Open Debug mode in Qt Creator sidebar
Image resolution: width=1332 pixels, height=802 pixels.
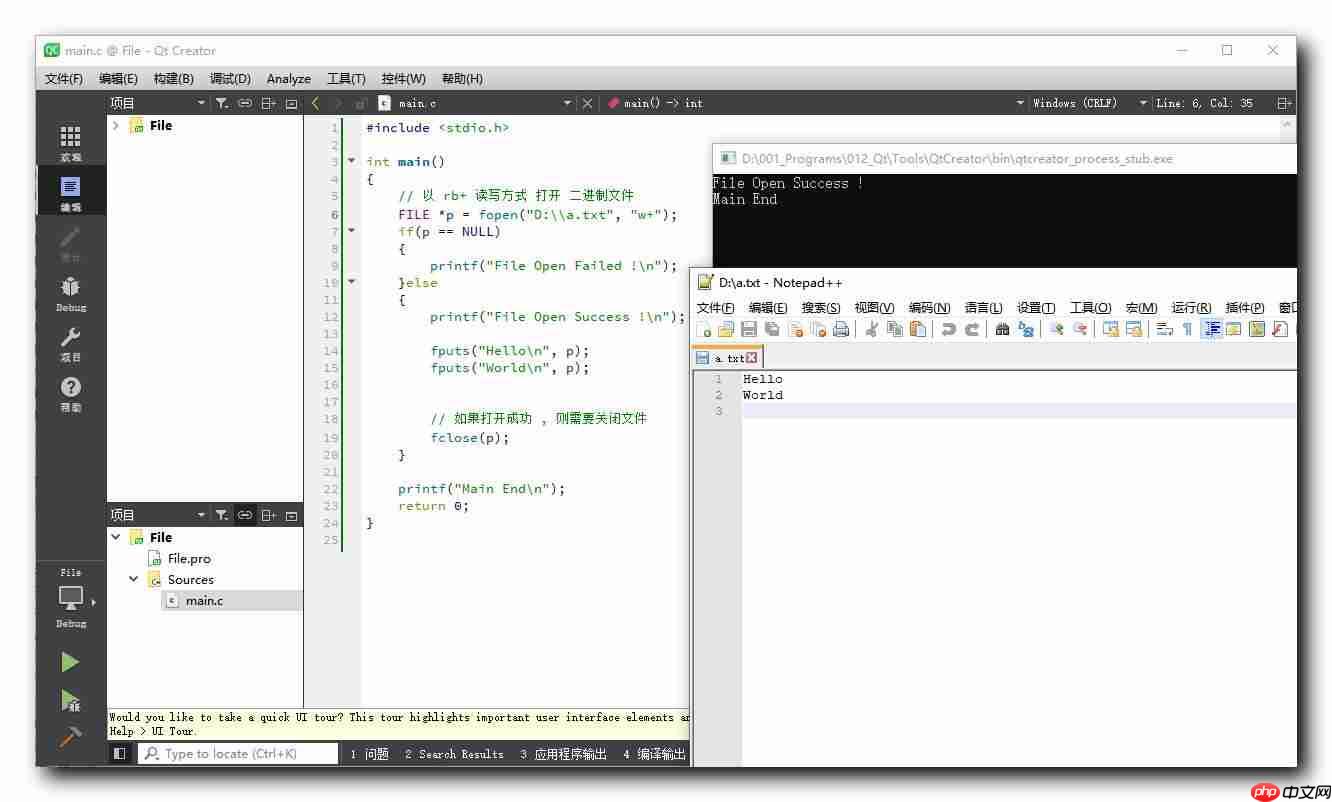[70, 293]
